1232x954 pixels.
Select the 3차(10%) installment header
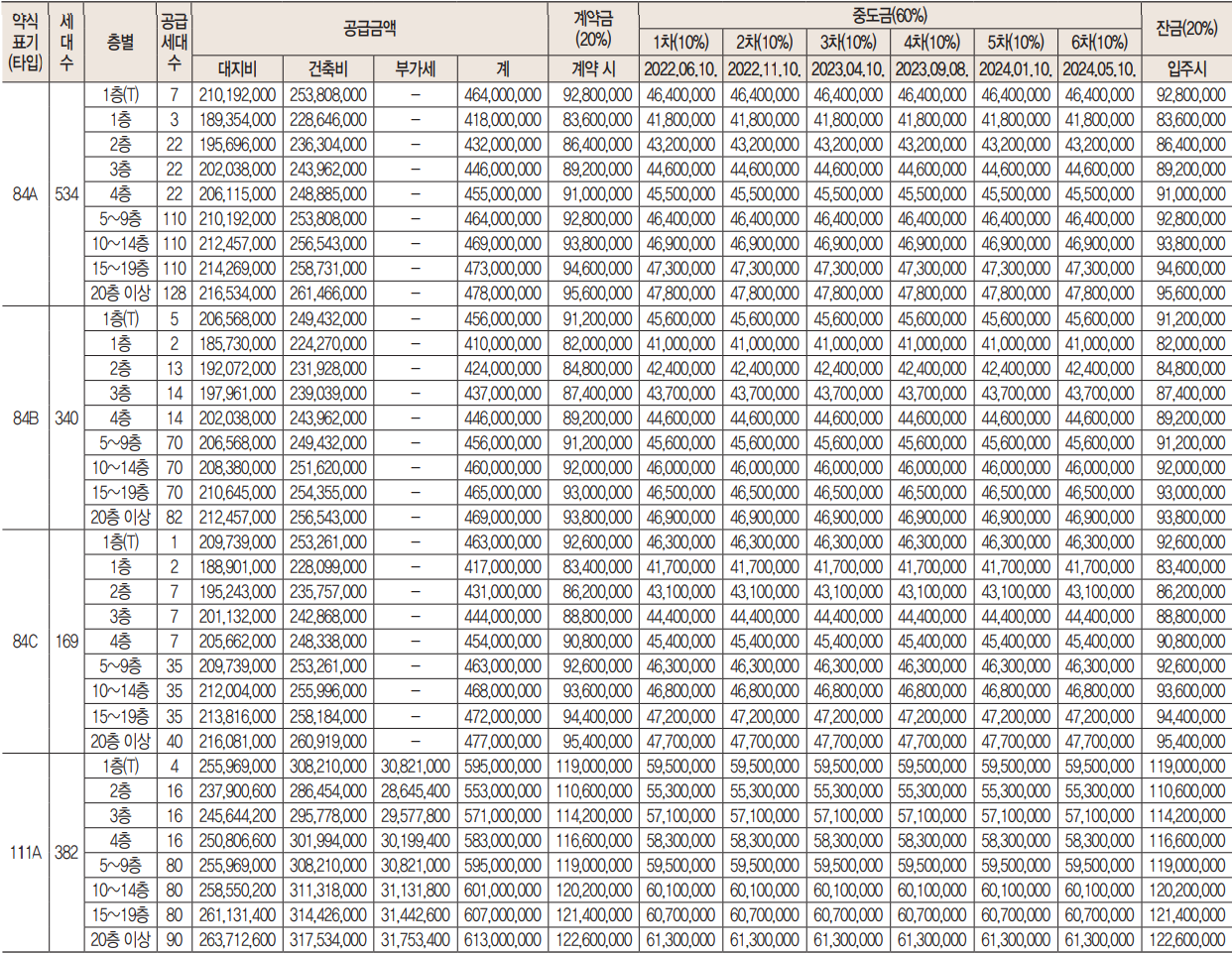(x=848, y=43)
